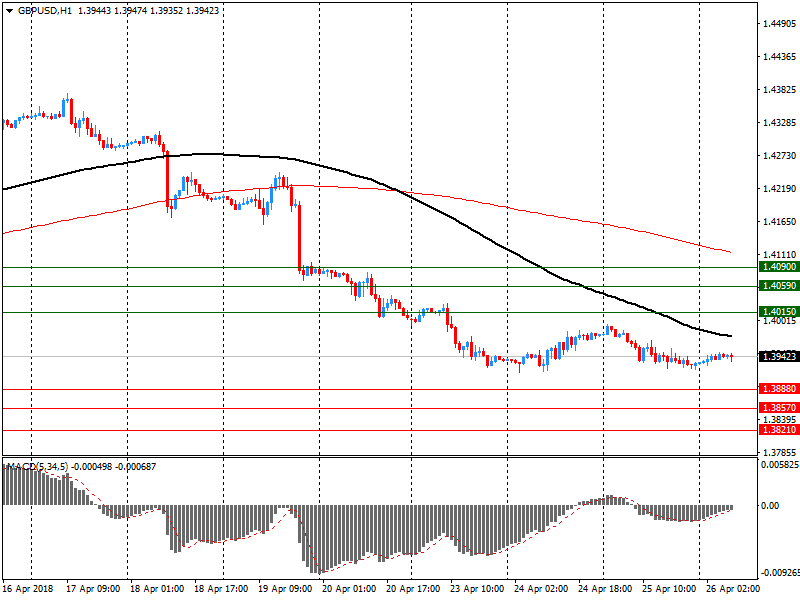Click the OHLC quote values in chart header
Viewport: 800px width, 600px height.
click(x=148, y=11)
